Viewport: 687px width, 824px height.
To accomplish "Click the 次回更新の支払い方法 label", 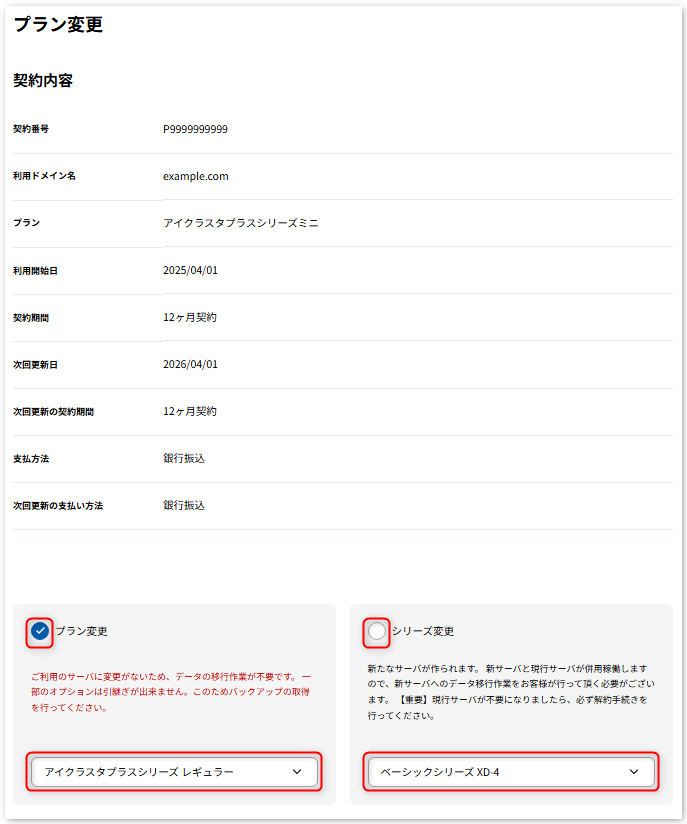I will (58, 506).
